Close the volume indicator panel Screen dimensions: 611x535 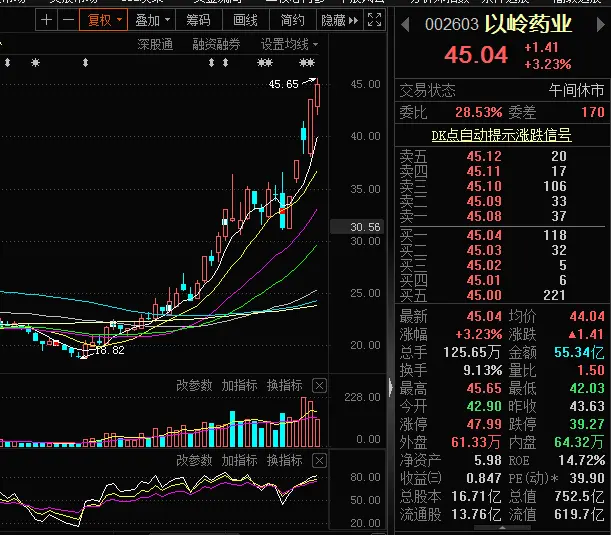pos(319,386)
